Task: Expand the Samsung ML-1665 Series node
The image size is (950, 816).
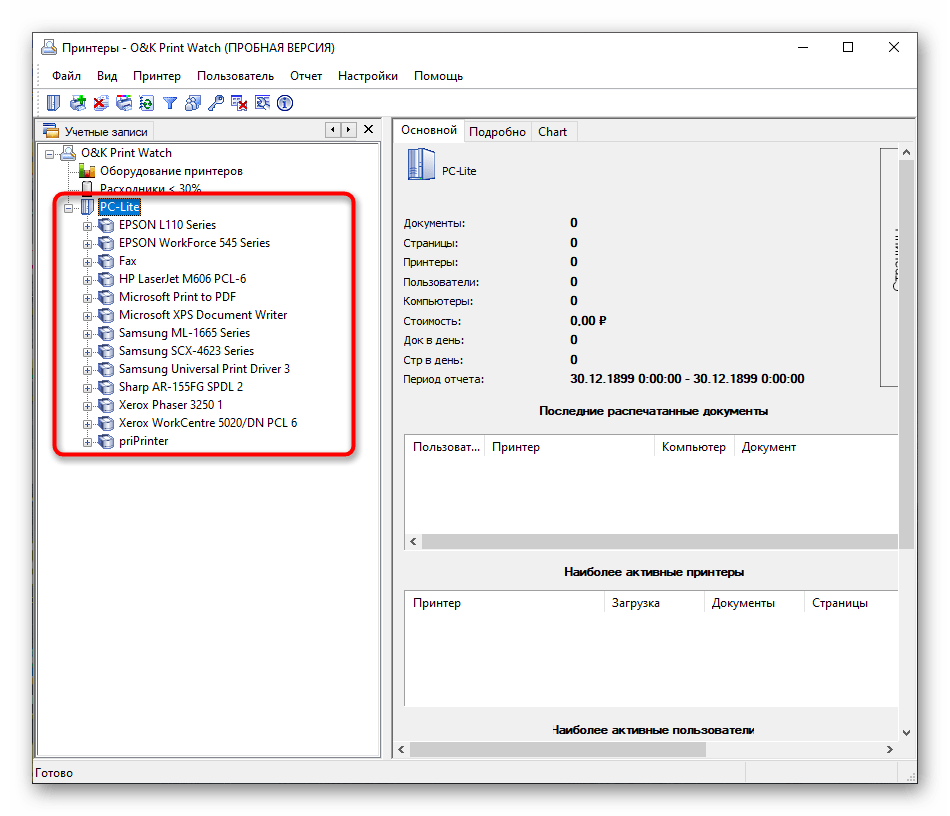Action: point(87,334)
